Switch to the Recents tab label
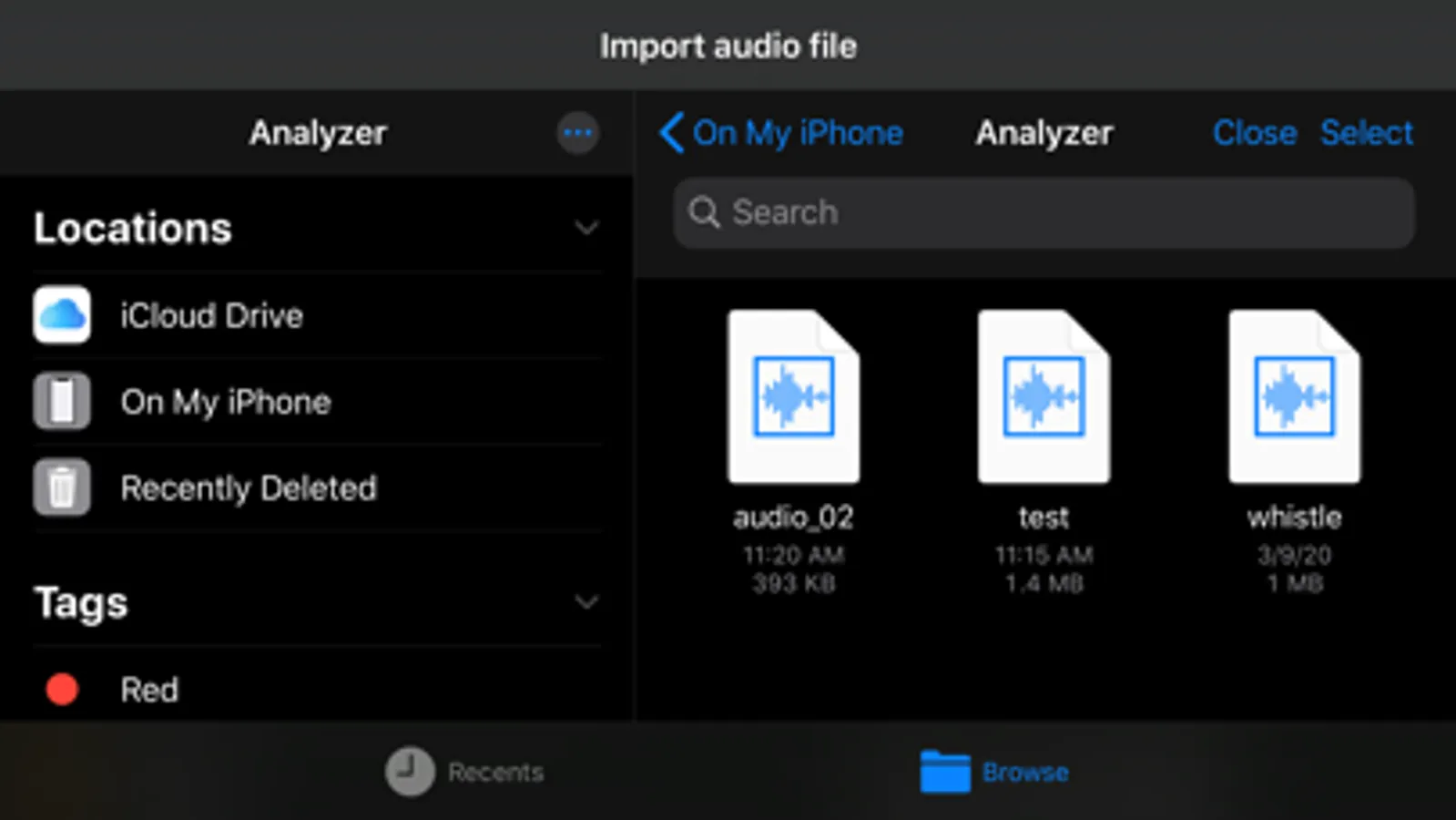Viewport: 1456px width, 820px height. tap(496, 773)
